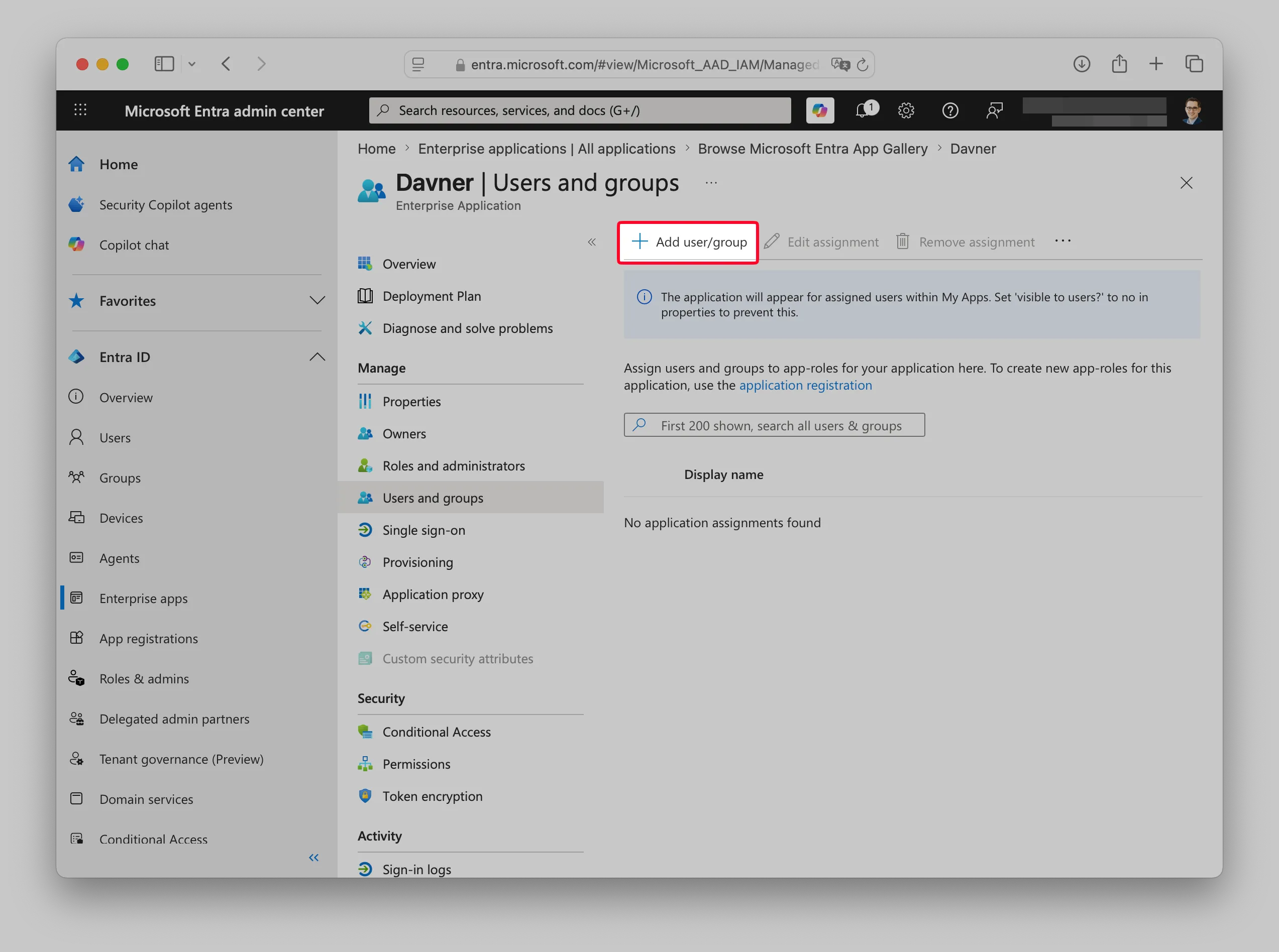
Task: Click the feedback person icon
Action: tap(994, 110)
